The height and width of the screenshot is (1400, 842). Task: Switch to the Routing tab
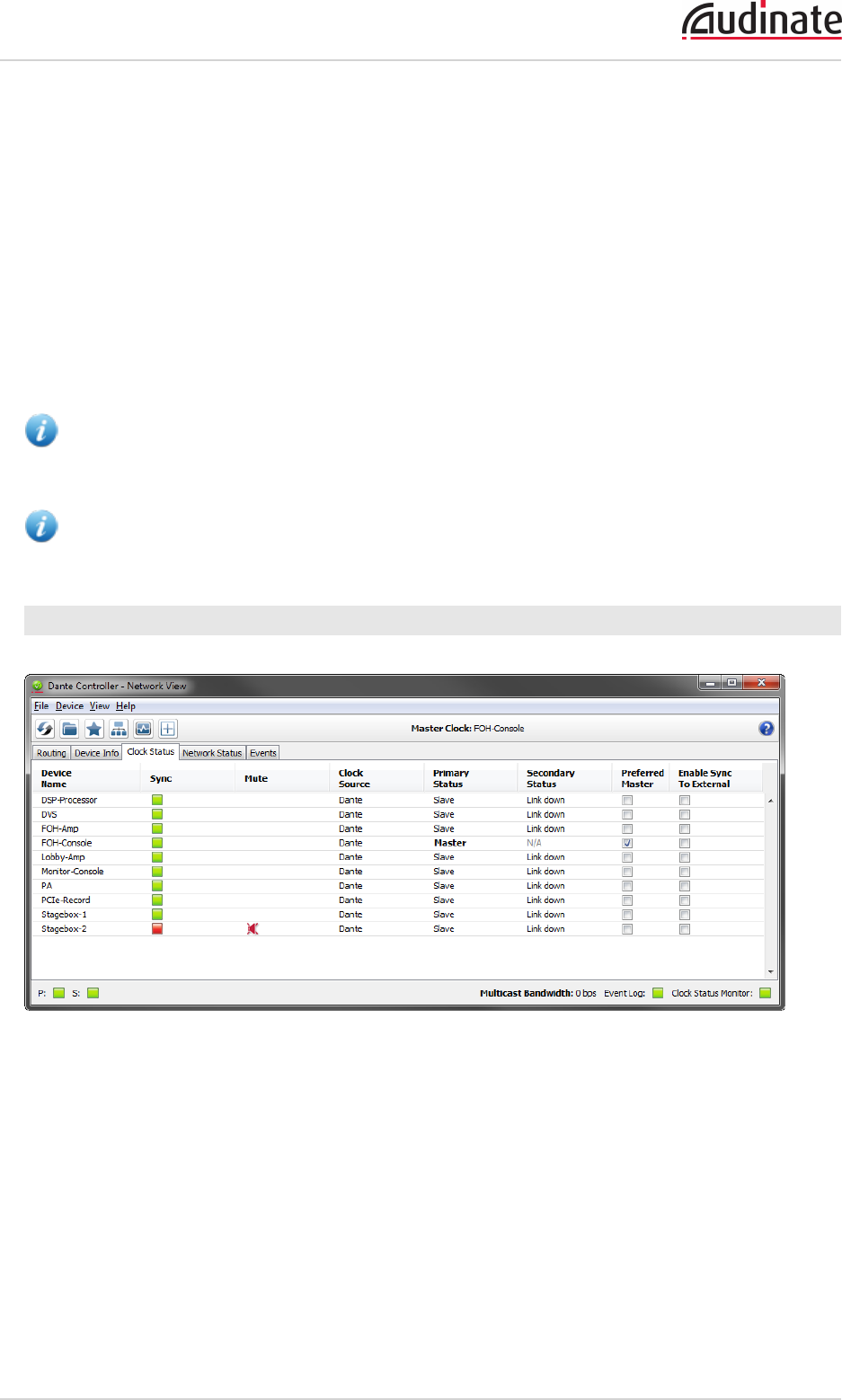pos(51,753)
